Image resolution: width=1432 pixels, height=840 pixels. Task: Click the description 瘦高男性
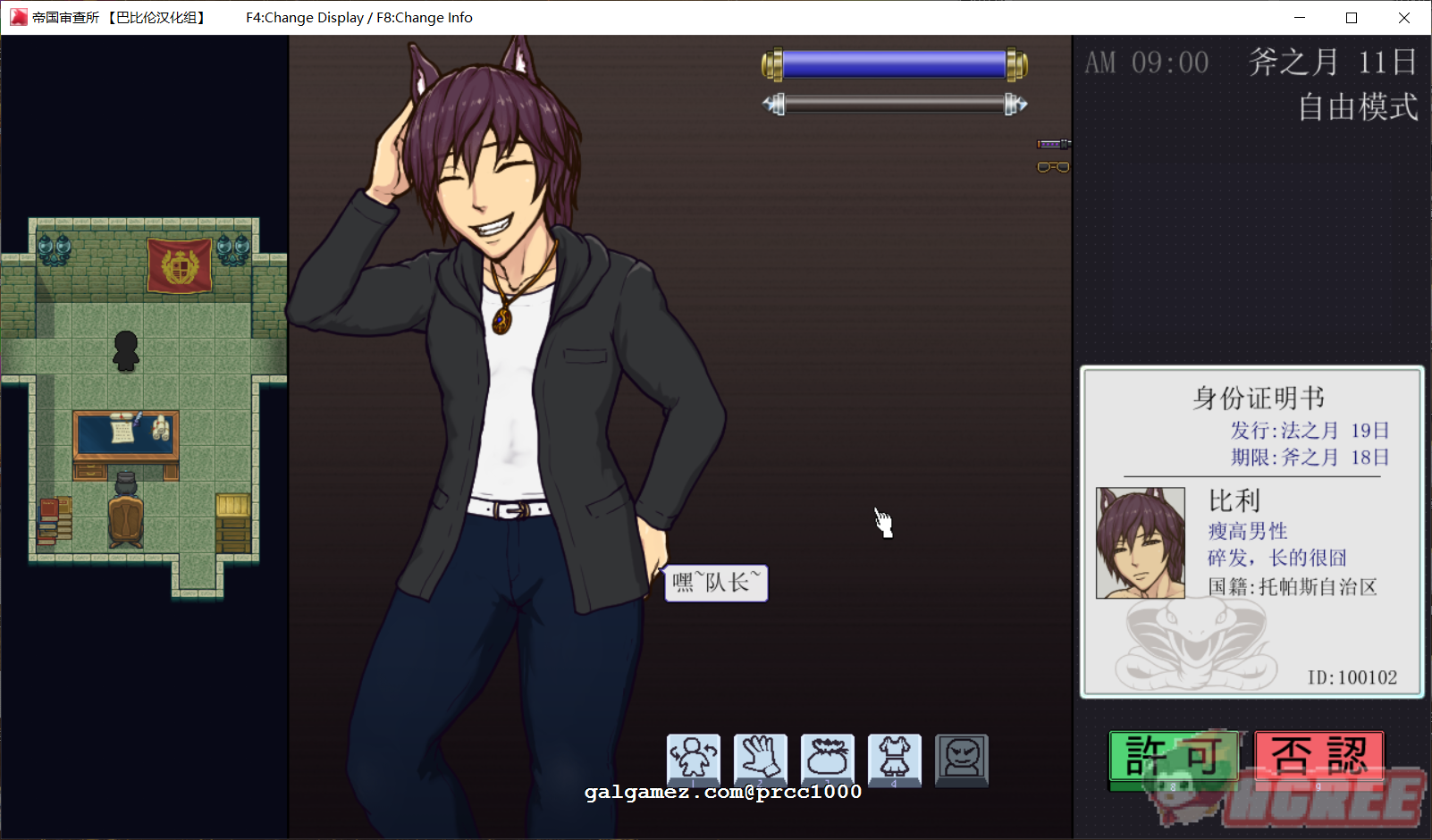click(1248, 532)
